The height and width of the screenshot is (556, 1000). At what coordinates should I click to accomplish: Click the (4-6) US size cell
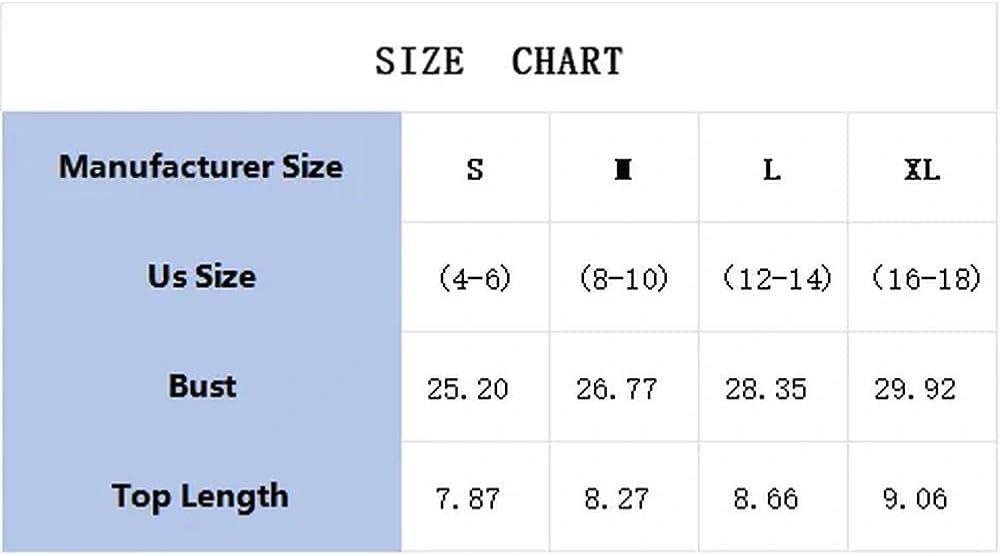[475, 279]
